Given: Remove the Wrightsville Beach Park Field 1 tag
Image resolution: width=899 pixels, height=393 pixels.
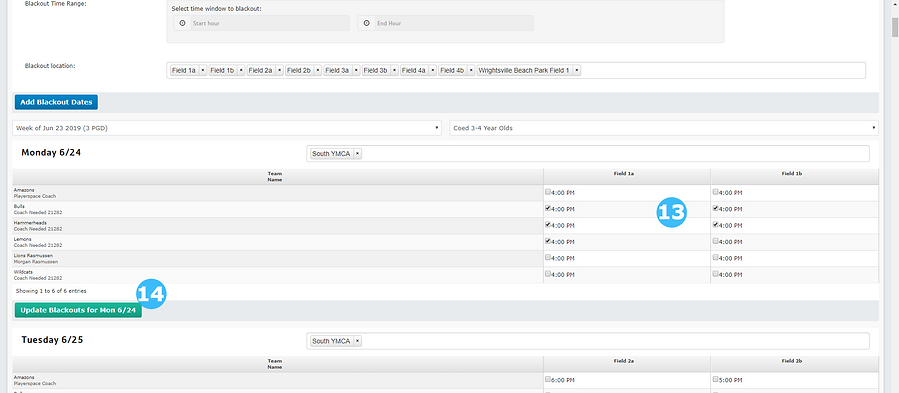Looking at the screenshot, I should point(576,70).
